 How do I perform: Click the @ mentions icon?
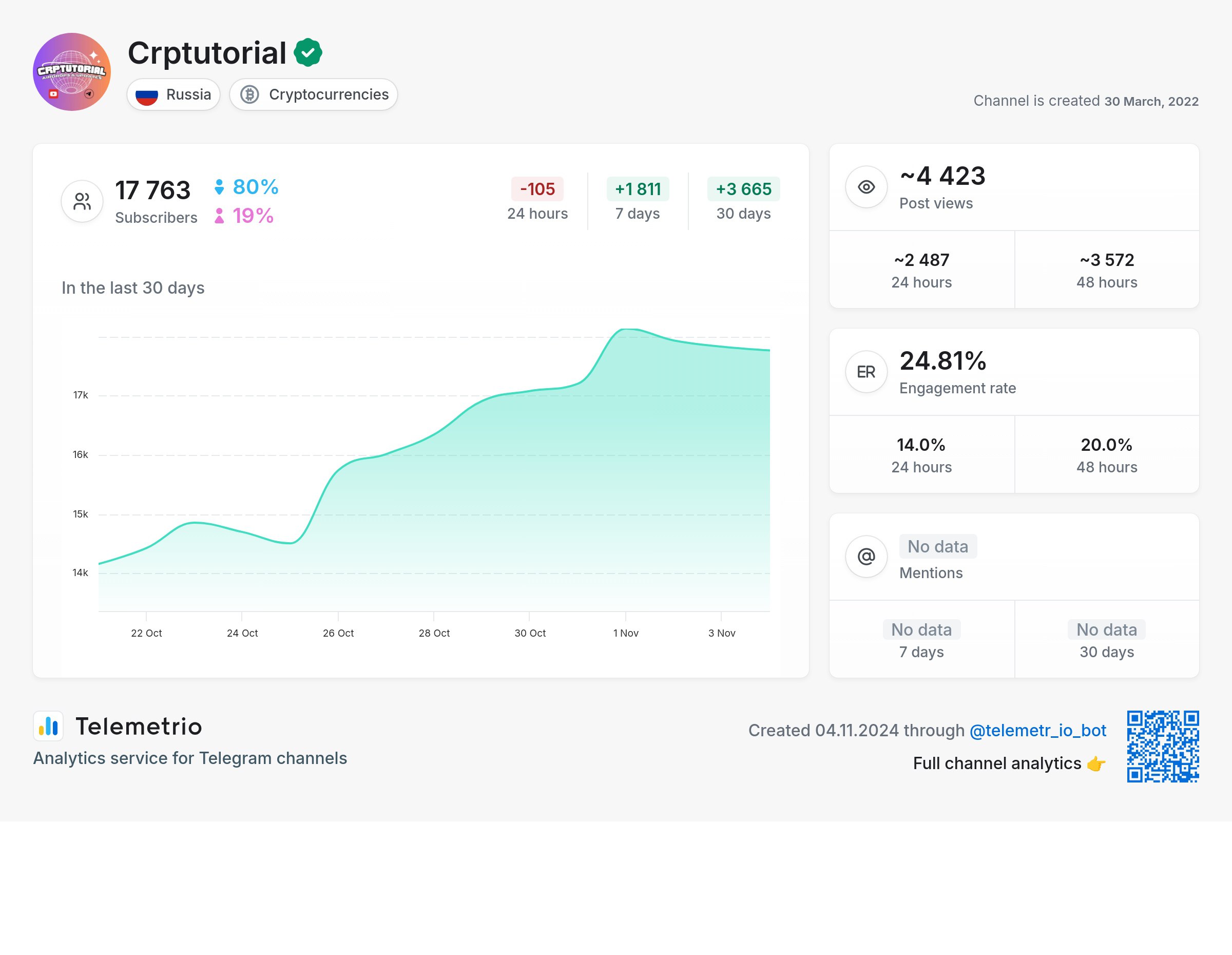click(x=867, y=557)
